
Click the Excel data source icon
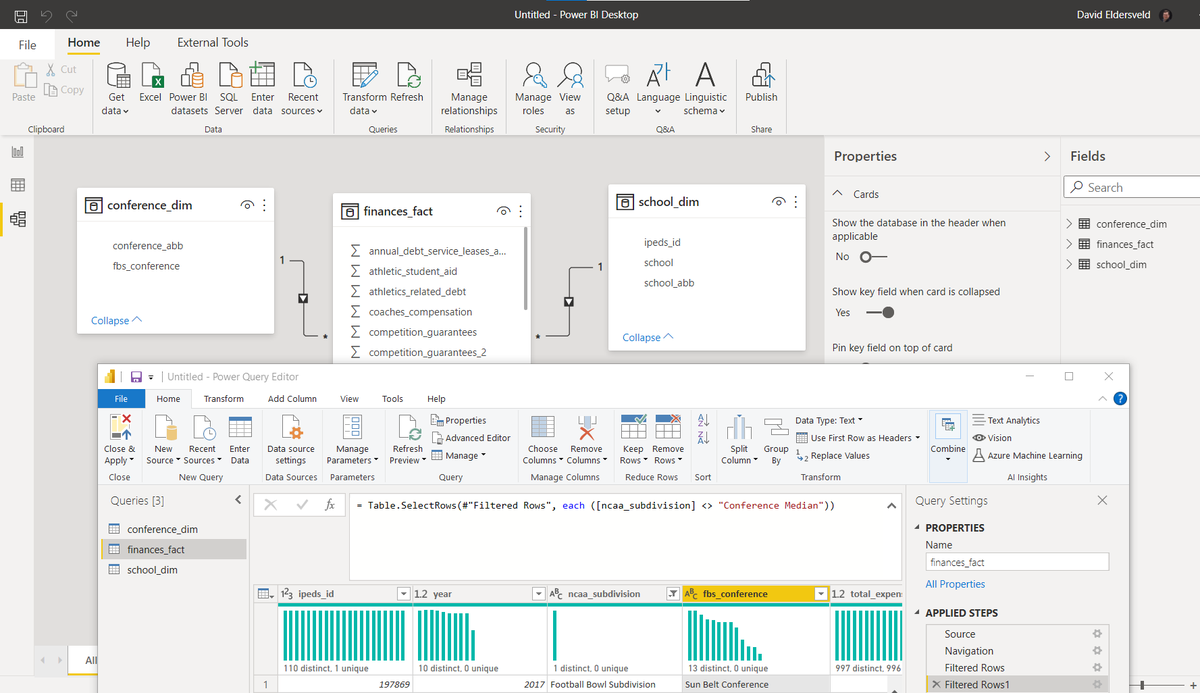[x=151, y=84]
